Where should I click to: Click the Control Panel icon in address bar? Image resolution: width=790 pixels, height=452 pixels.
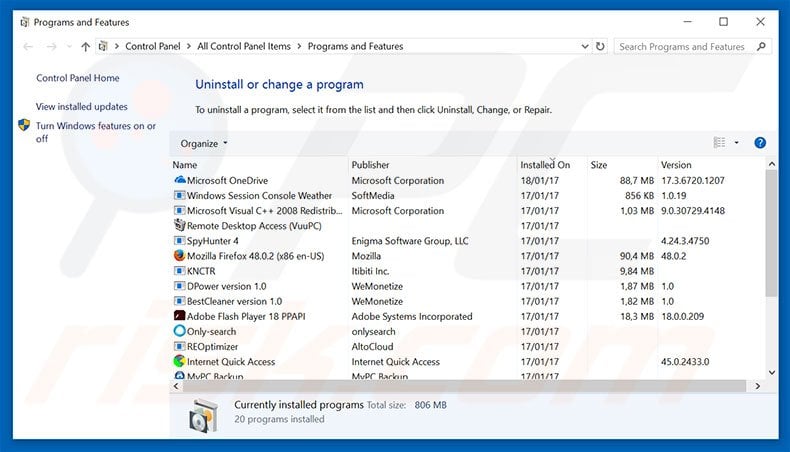pos(103,46)
